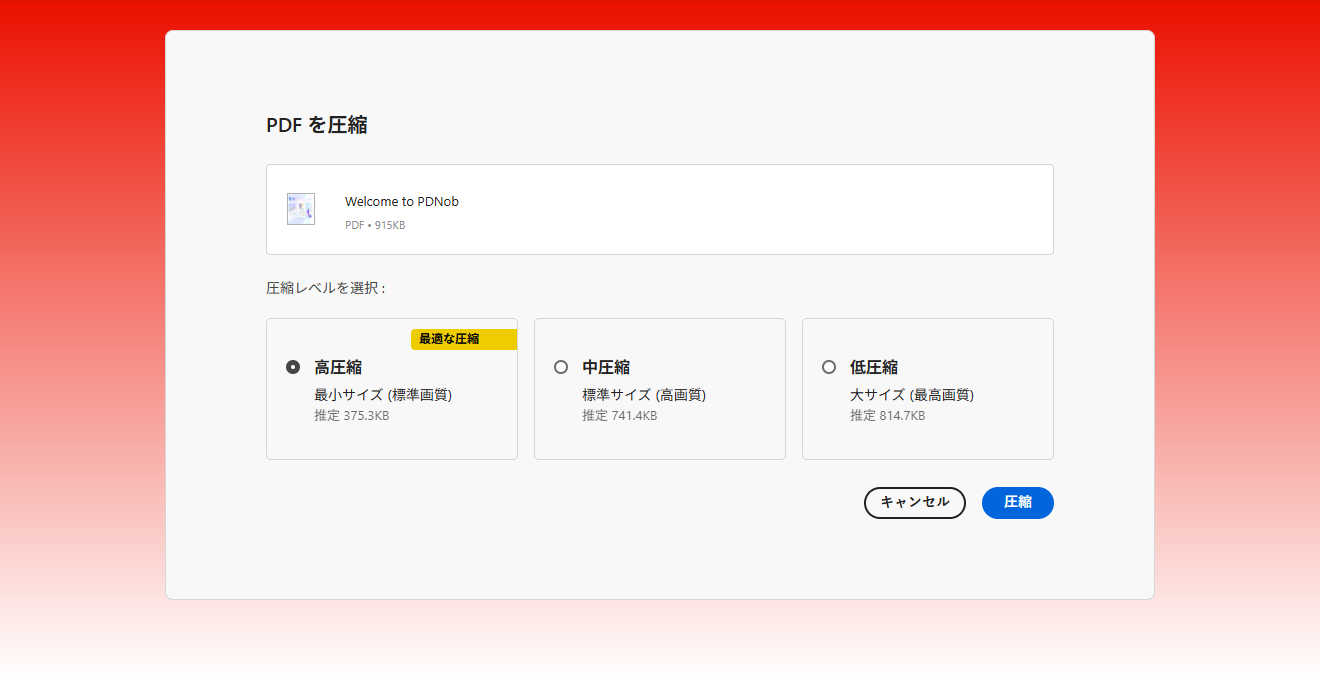Click the estimate 推定 814.7KB

(888, 416)
